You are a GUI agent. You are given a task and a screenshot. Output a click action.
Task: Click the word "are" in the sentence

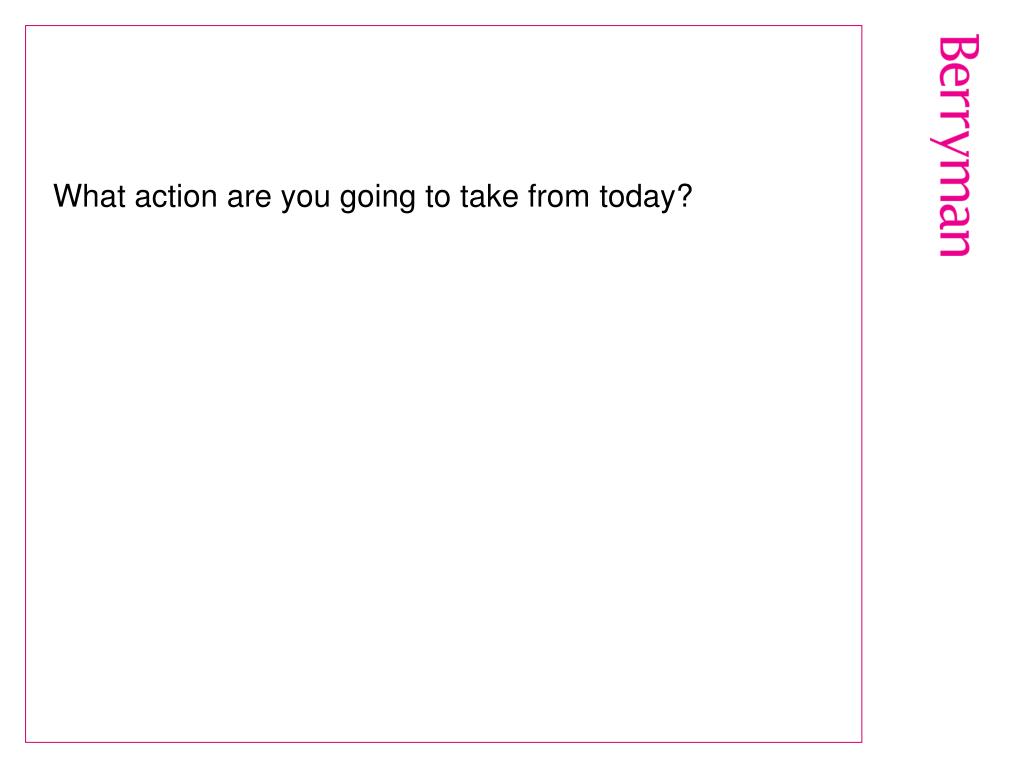tap(249, 199)
